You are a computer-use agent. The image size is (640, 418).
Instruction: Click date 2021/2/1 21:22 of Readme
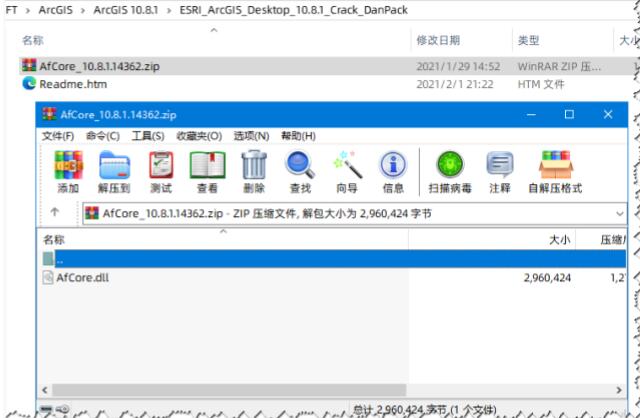coord(455,84)
